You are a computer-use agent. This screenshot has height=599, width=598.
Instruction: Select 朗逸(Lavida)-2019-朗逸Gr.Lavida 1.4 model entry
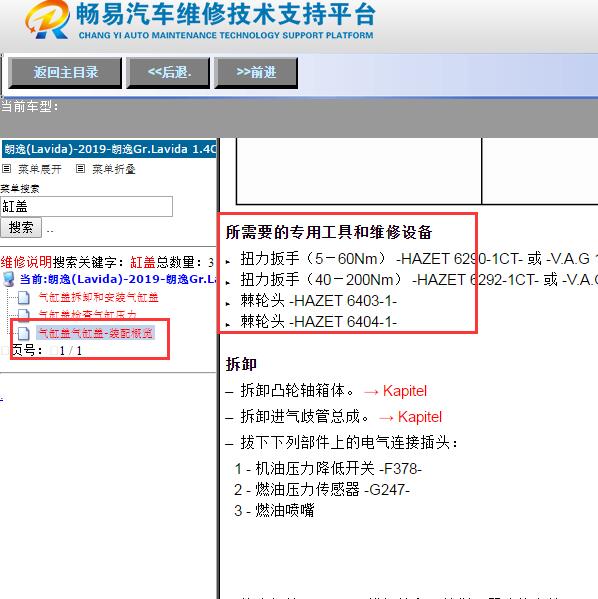tap(109, 149)
